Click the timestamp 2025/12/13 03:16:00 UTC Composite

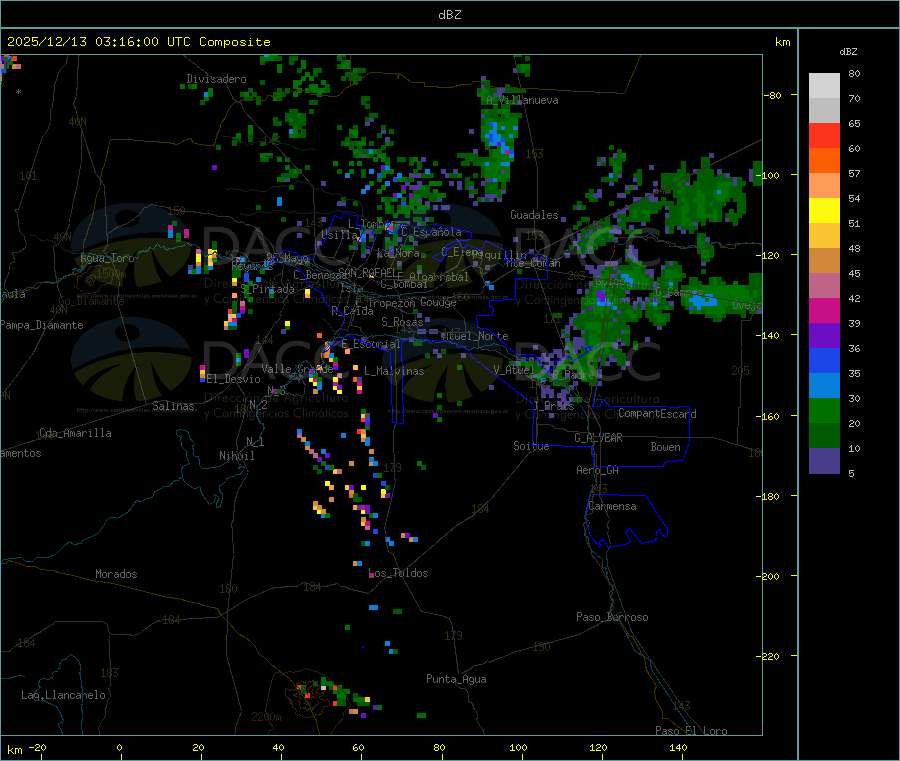click(138, 42)
